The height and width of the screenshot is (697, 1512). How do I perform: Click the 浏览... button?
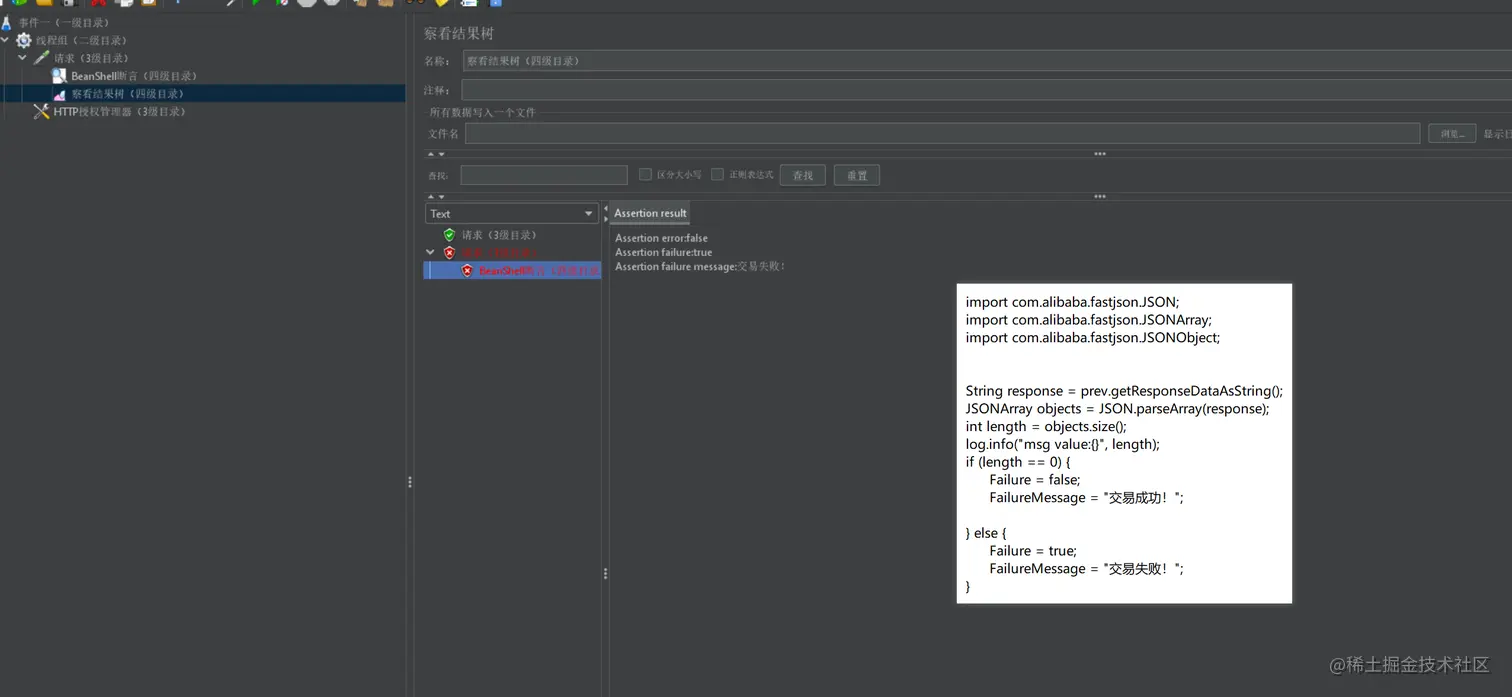pos(1452,133)
